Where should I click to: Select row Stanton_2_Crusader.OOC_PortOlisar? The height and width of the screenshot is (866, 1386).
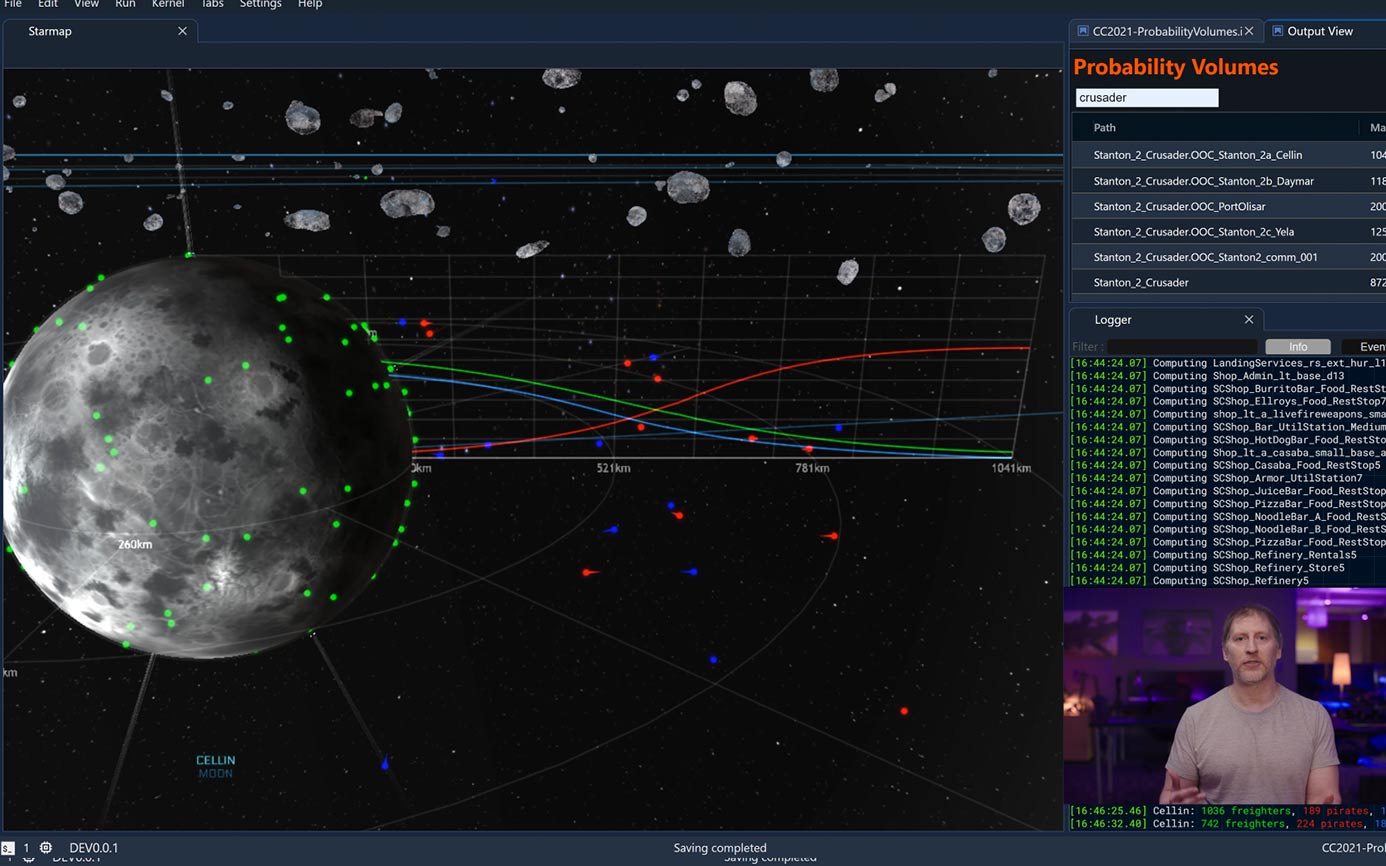1229,206
